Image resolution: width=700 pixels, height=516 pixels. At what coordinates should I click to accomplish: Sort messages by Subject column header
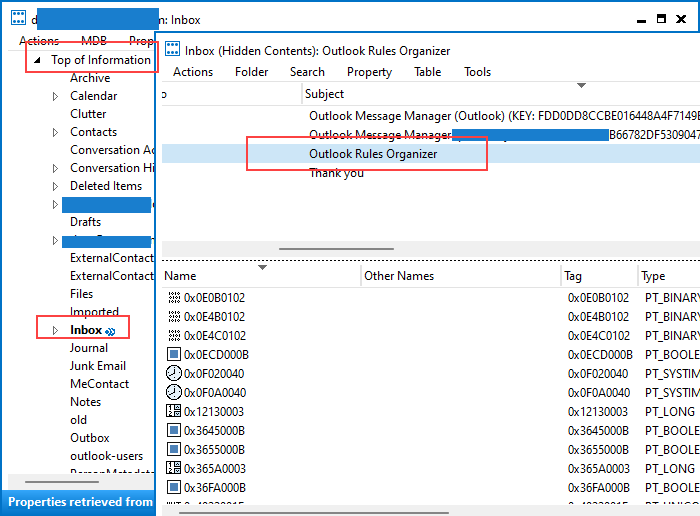click(501, 94)
